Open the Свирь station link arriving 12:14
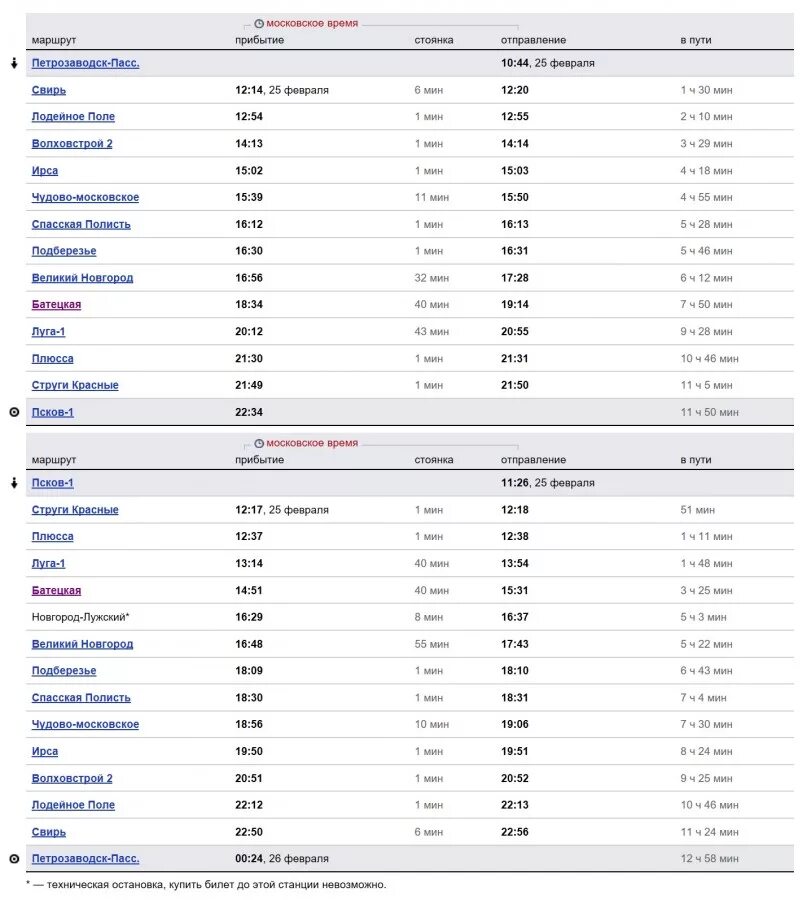The height and width of the screenshot is (900, 807). pyautogui.click(x=49, y=90)
